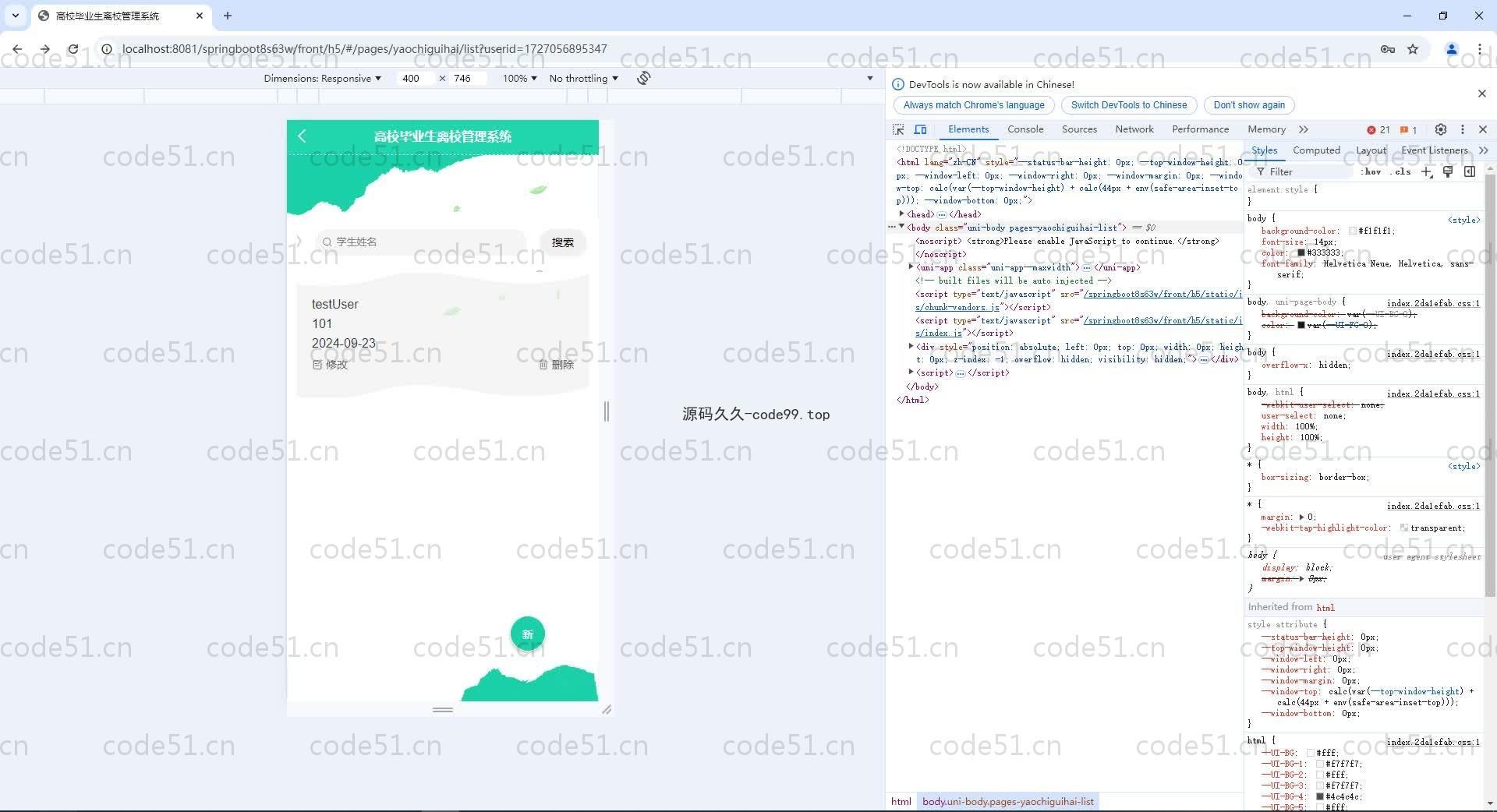Reload the page with the refresh icon
The image size is (1497, 812).
tap(73, 49)
